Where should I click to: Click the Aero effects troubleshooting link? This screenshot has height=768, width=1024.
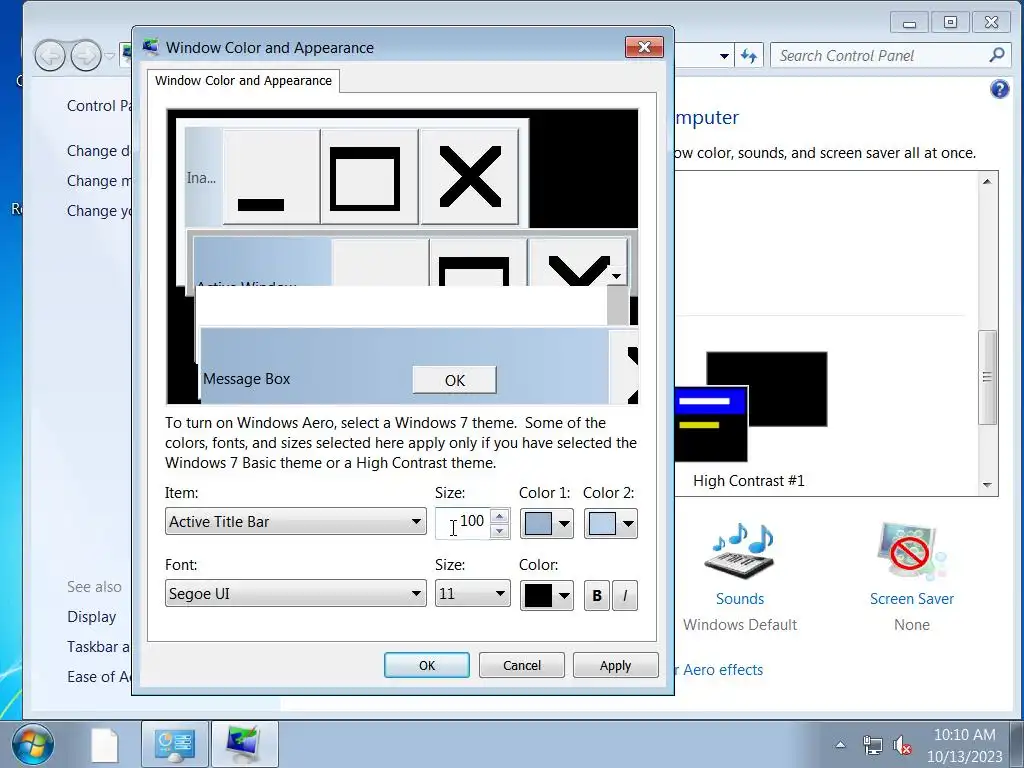coord(718,670)
